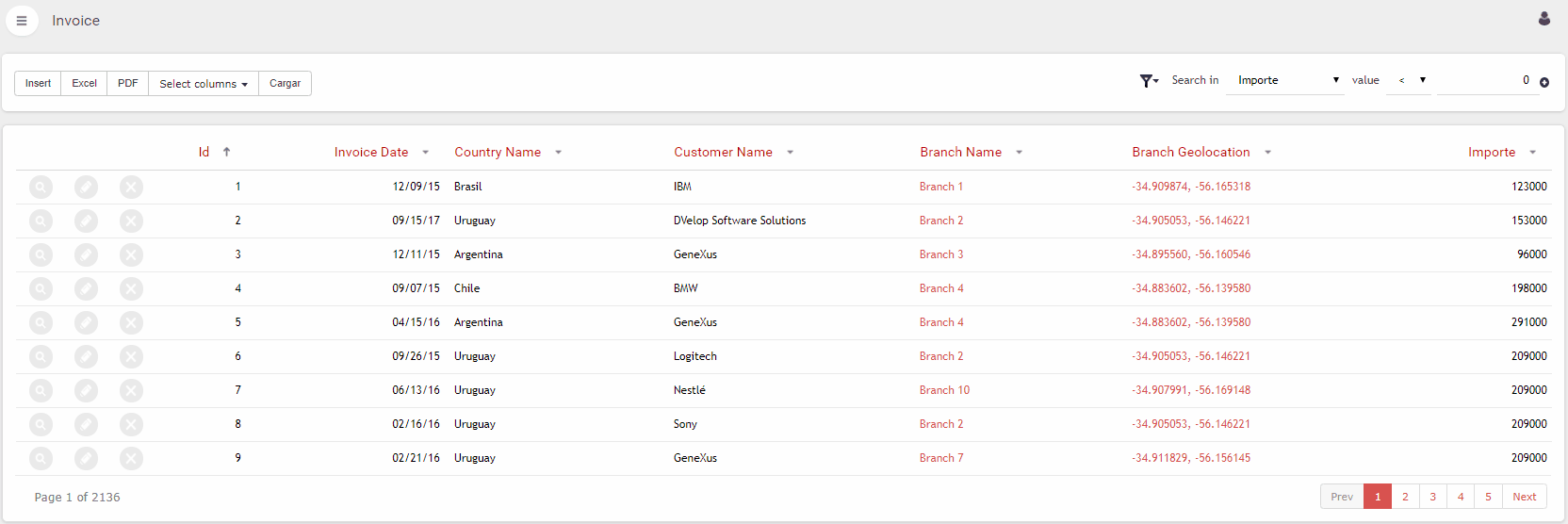Expand Invoice Date column options

click(x=425, y=153)
